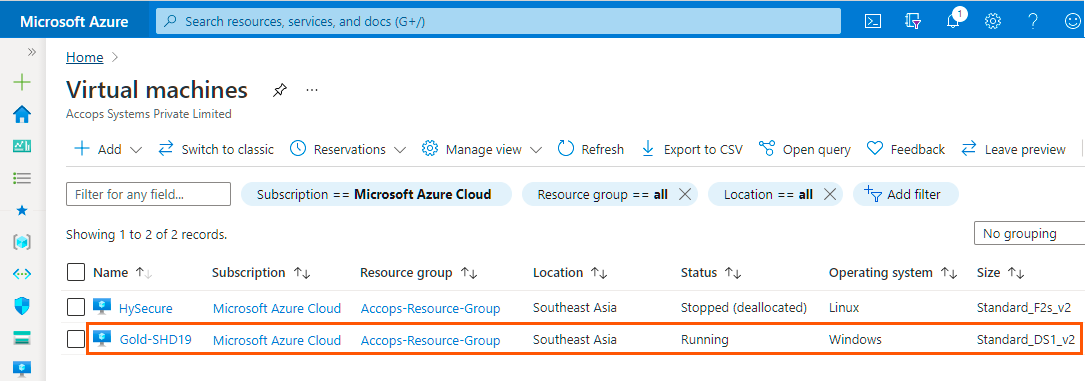
Task: Remove the Location filter with its X
Action: click(x=830, y=194)
